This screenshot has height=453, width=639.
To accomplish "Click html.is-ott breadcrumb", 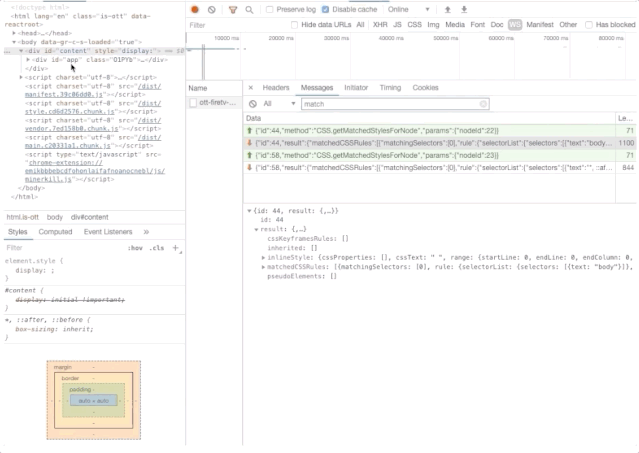I will click(22, 217).
